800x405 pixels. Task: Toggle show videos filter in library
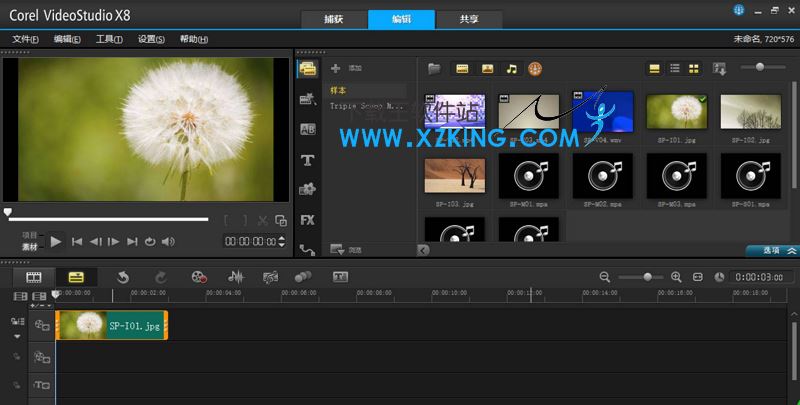coord(462,69)
